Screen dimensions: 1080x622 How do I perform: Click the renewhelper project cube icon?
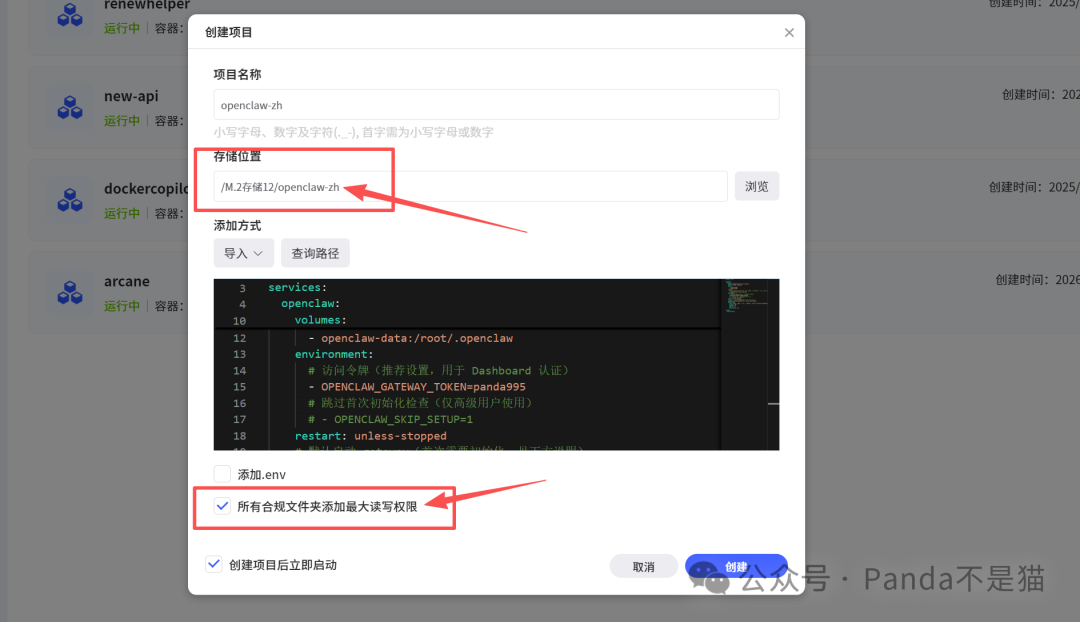pos(70,15)
